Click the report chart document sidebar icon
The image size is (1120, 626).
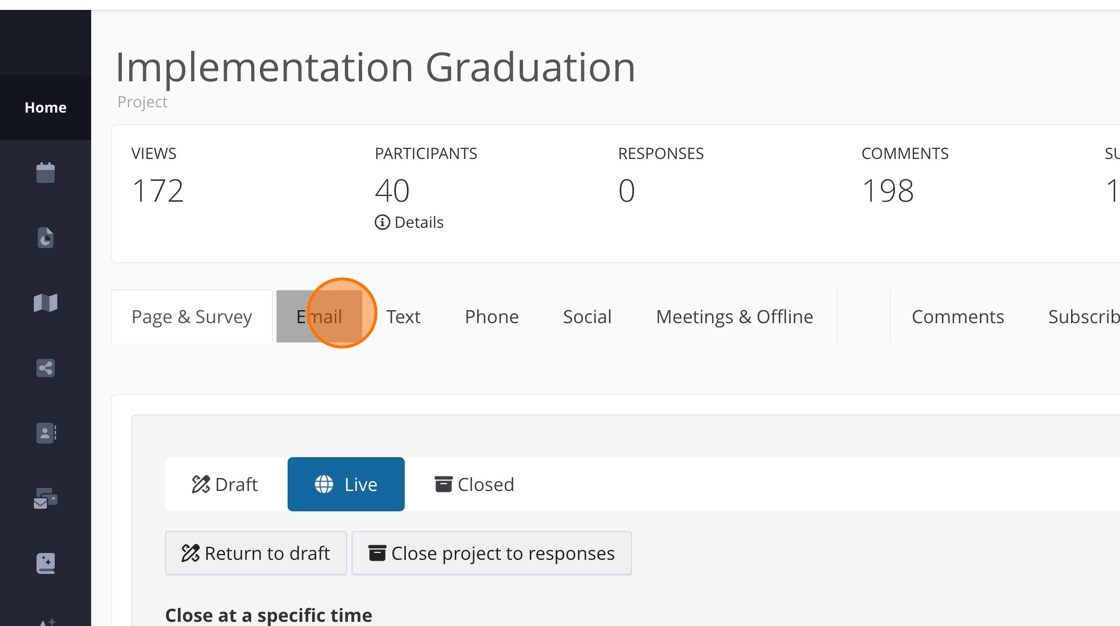click(x=45, y=238)
